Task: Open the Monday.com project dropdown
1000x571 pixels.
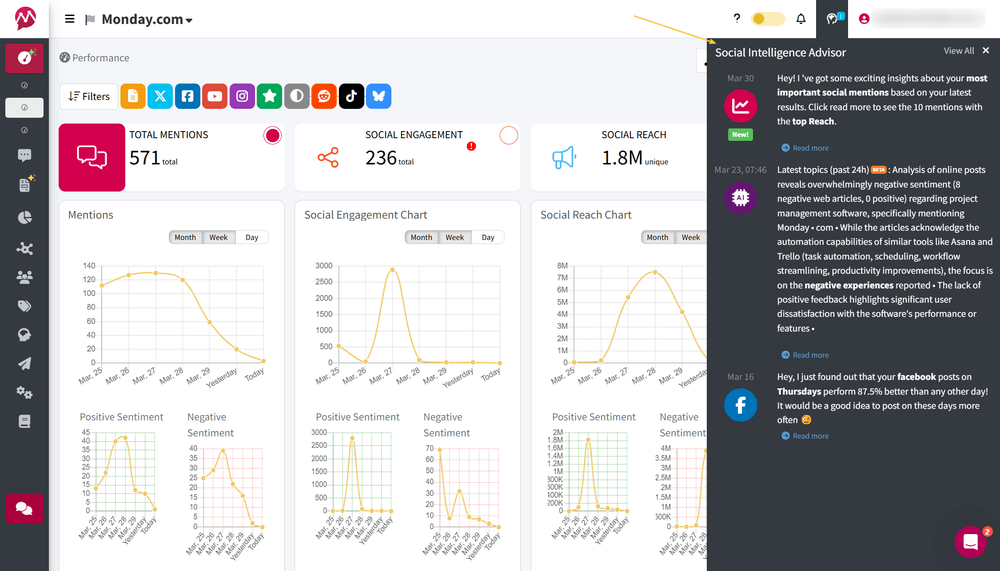Action: point(147,19)
